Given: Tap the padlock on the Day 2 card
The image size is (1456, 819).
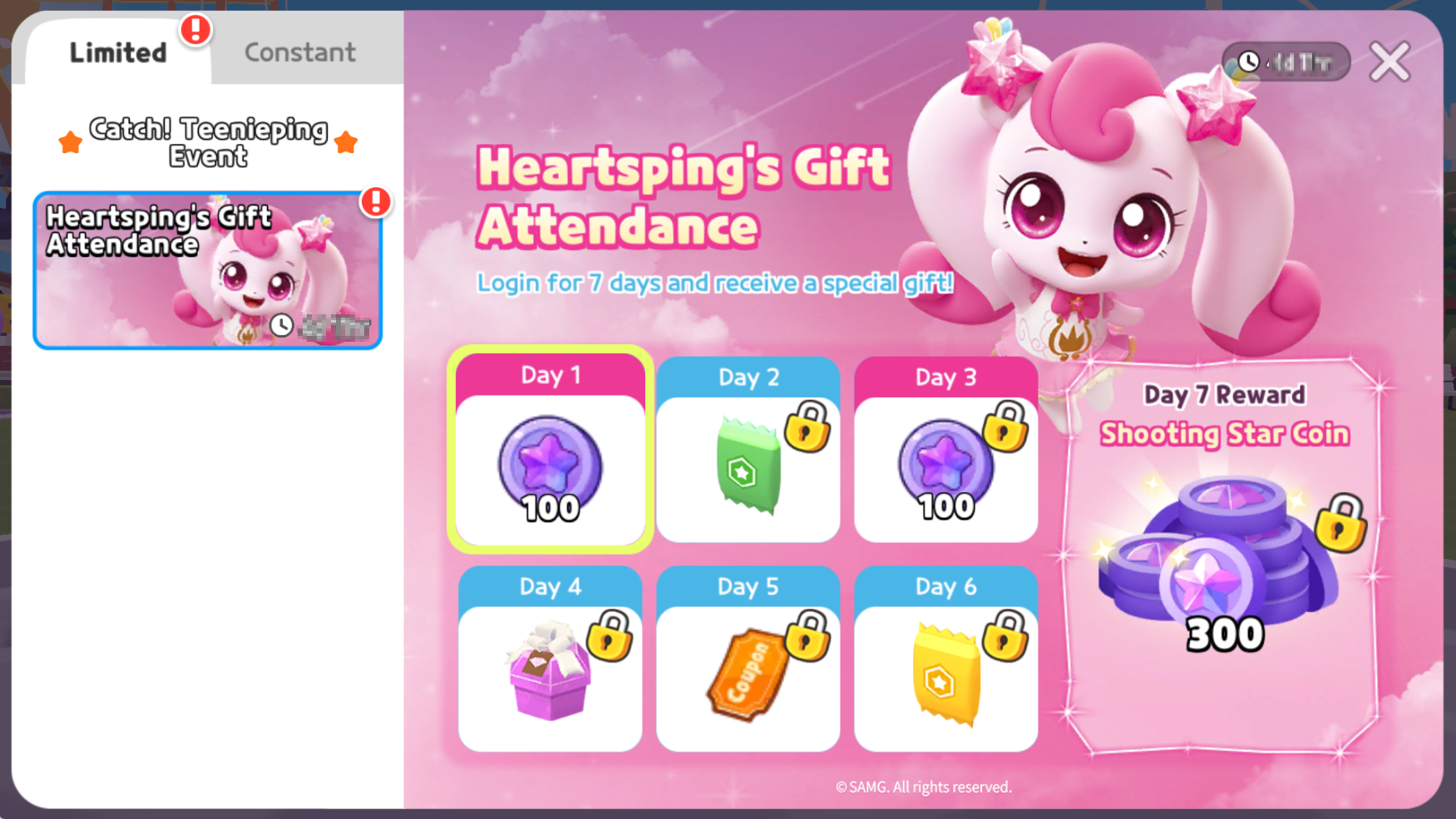Looking at the screenshot, I should [x=807, y=427].
